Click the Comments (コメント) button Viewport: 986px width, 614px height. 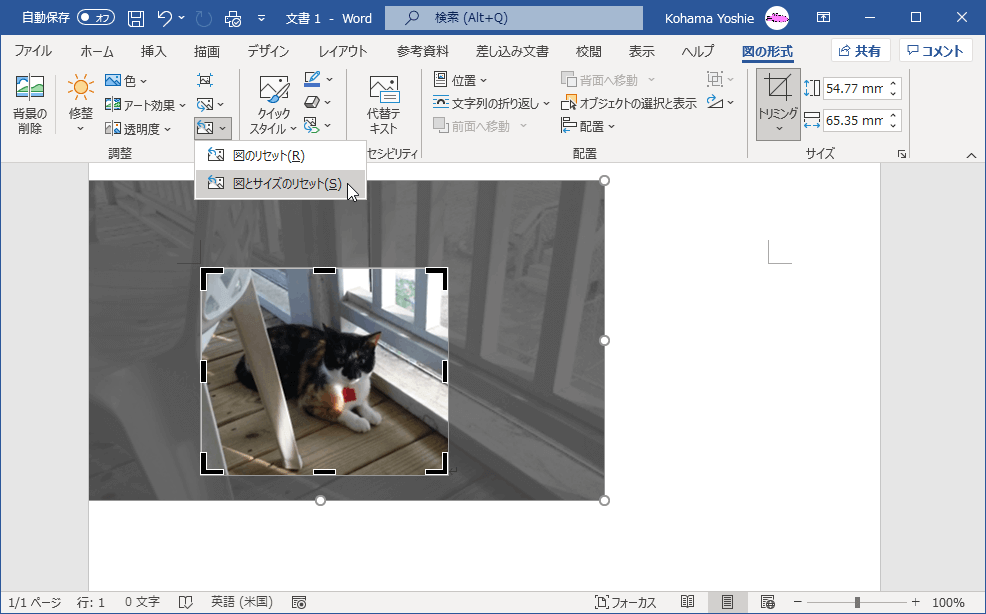point(935,51)
